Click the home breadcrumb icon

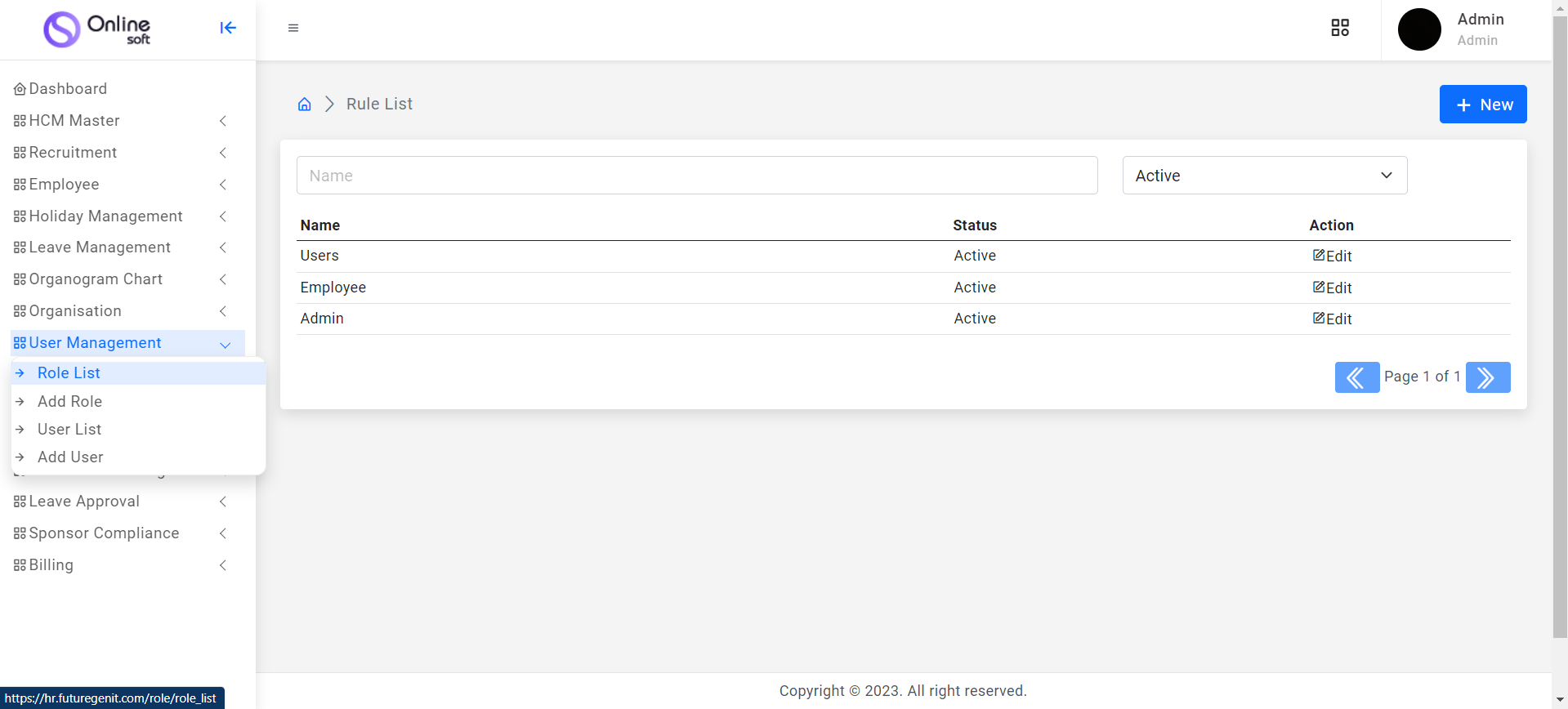305,104
